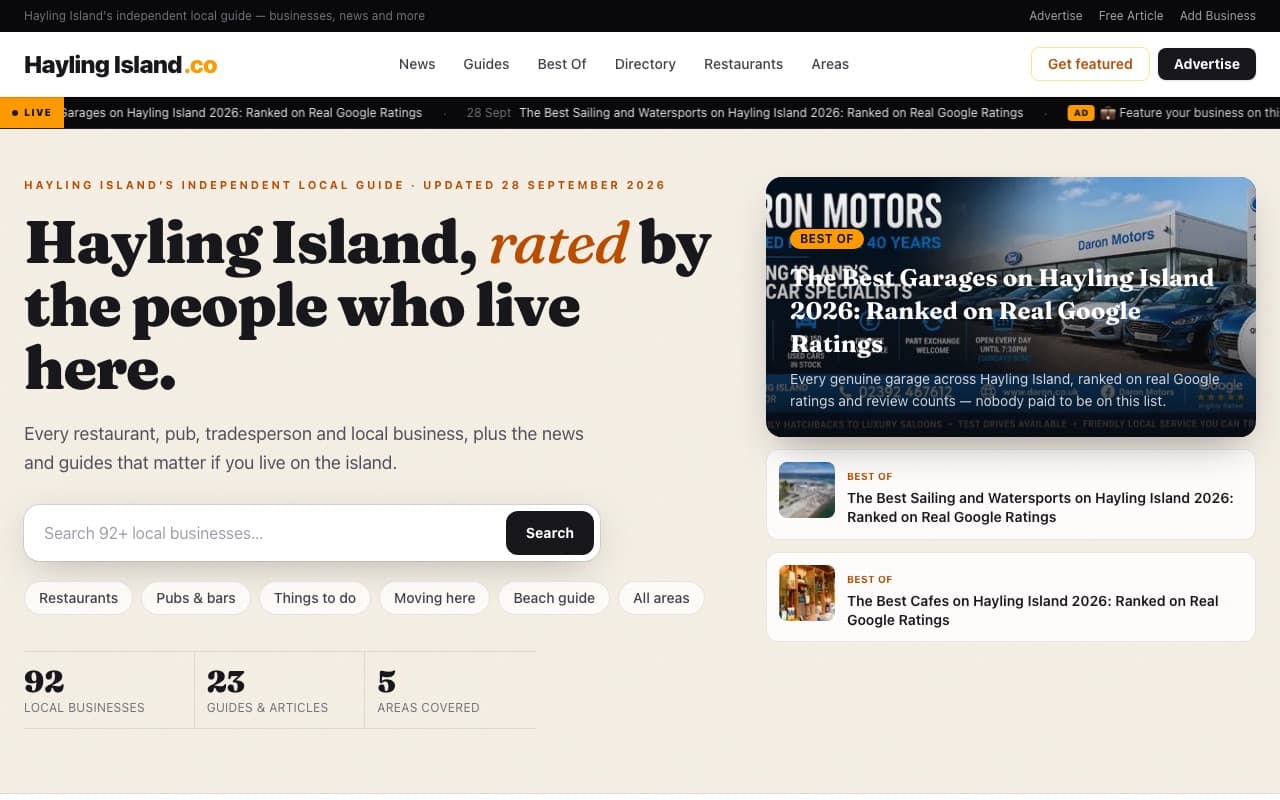Click the 'Hayling Island's independent local guide' tagline
Image resolution: width=1280 pixels, height=800 pixels.
tap(224, 16)
